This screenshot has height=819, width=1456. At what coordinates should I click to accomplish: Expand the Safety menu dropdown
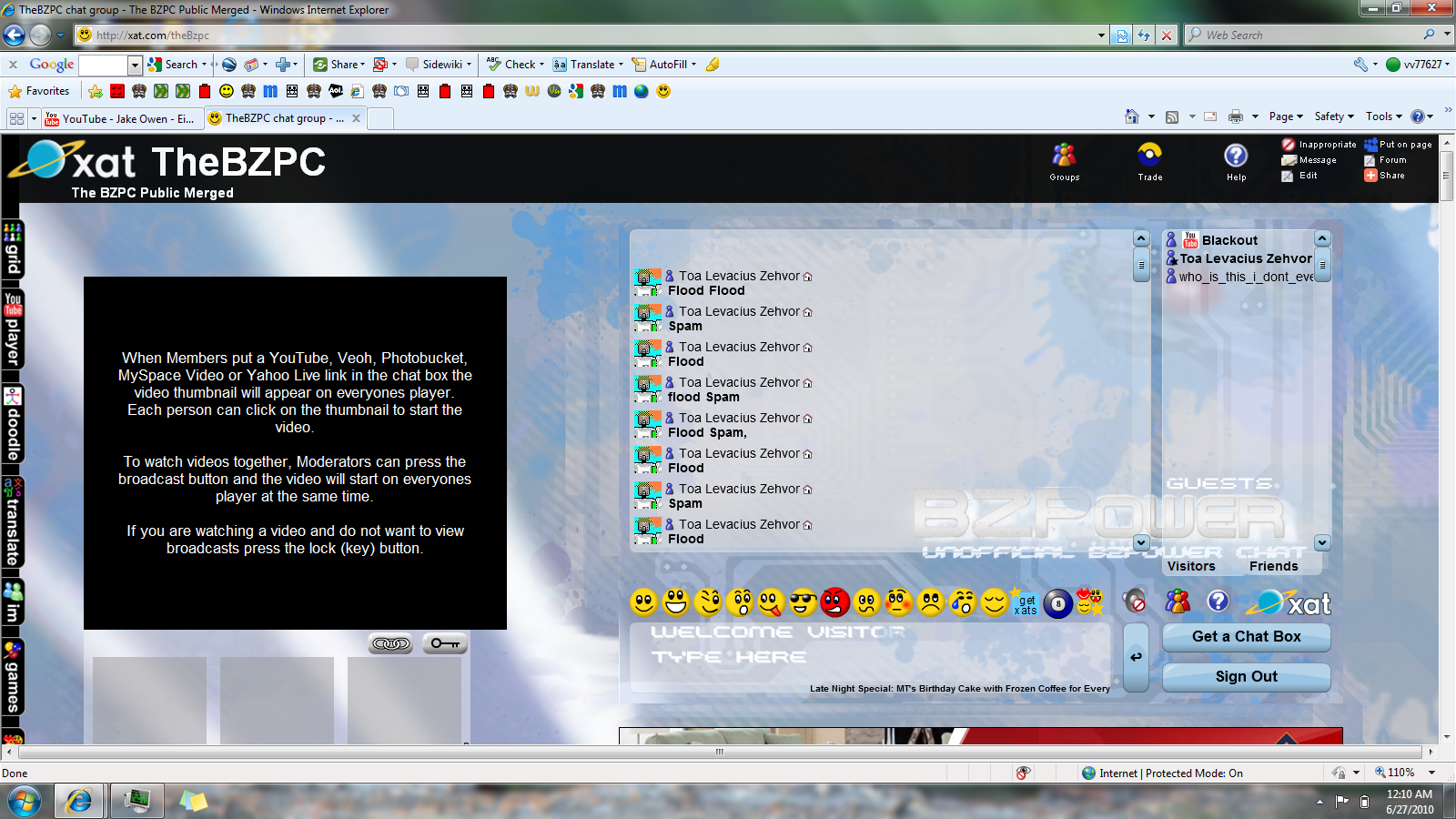(x=1334, y=116)
